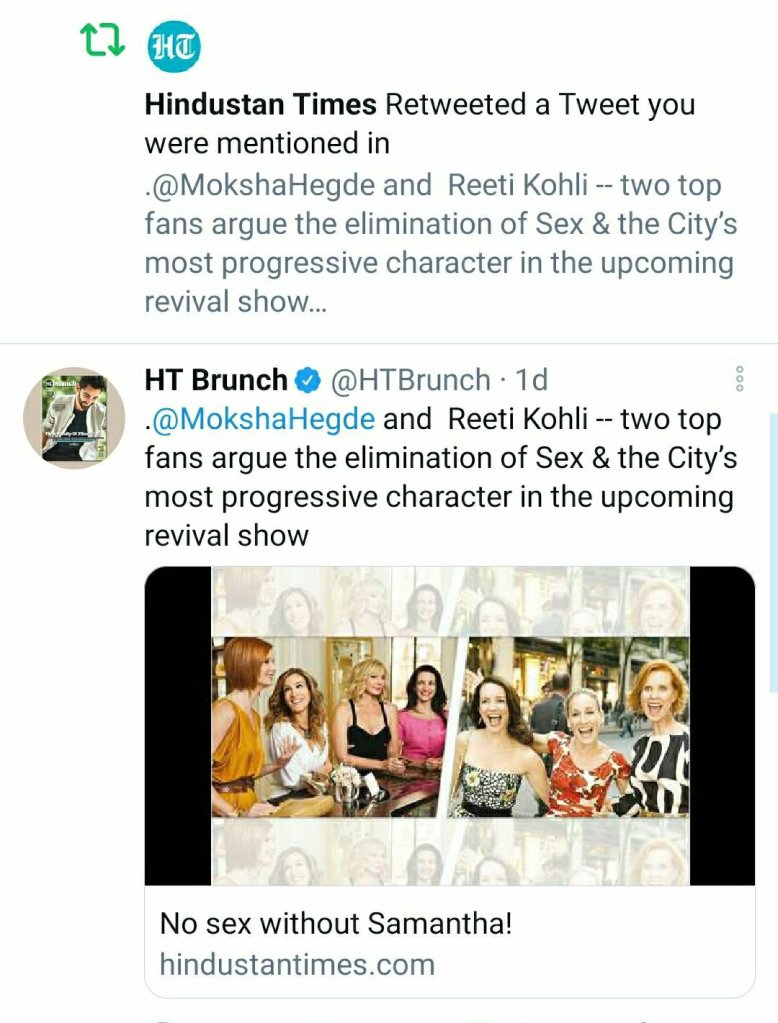
Task: Click the HT Brunch tweet body text
Action: (440, 477)
